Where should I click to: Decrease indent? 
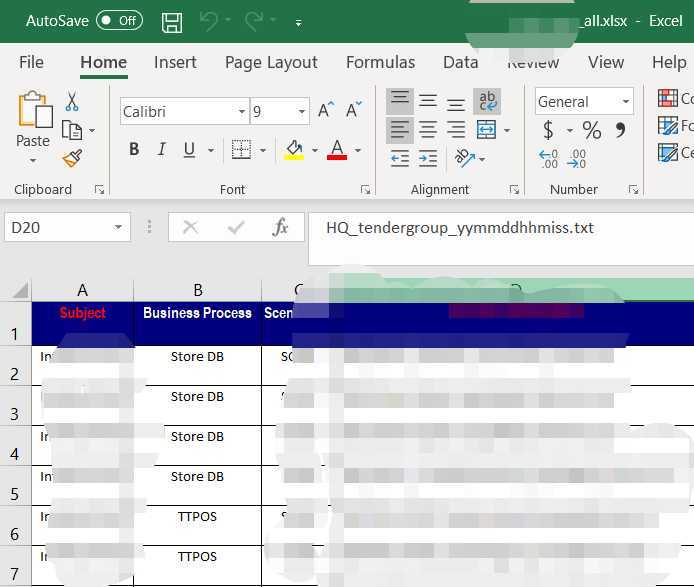[400, 158]
